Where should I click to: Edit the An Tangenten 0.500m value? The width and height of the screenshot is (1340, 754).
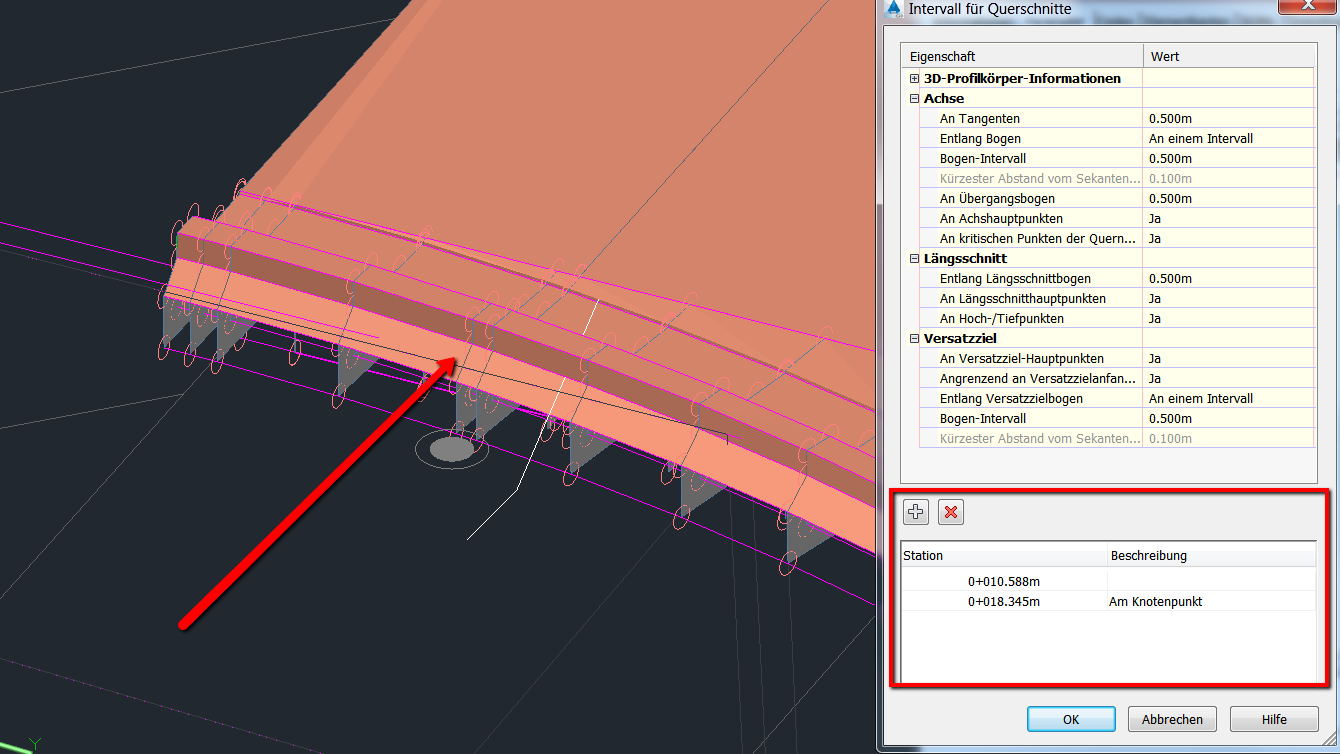[x=1228, y=118]
